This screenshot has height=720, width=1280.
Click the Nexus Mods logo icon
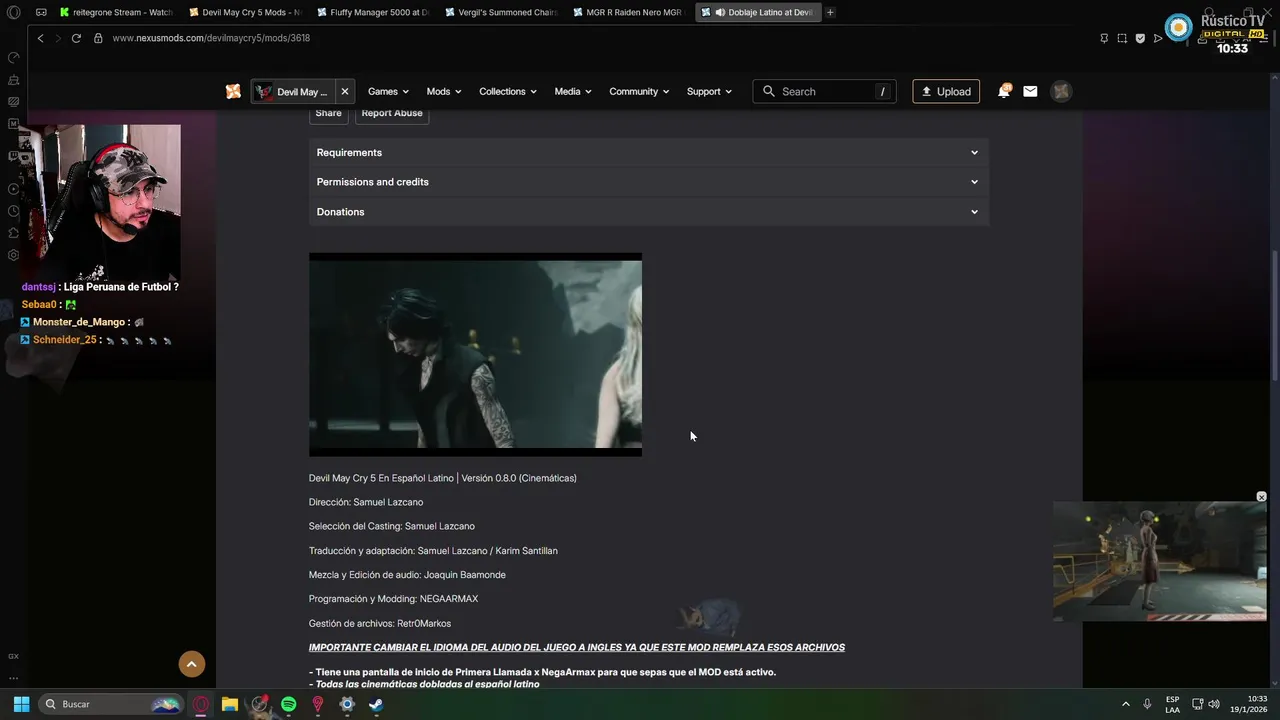tap(233, 91)
